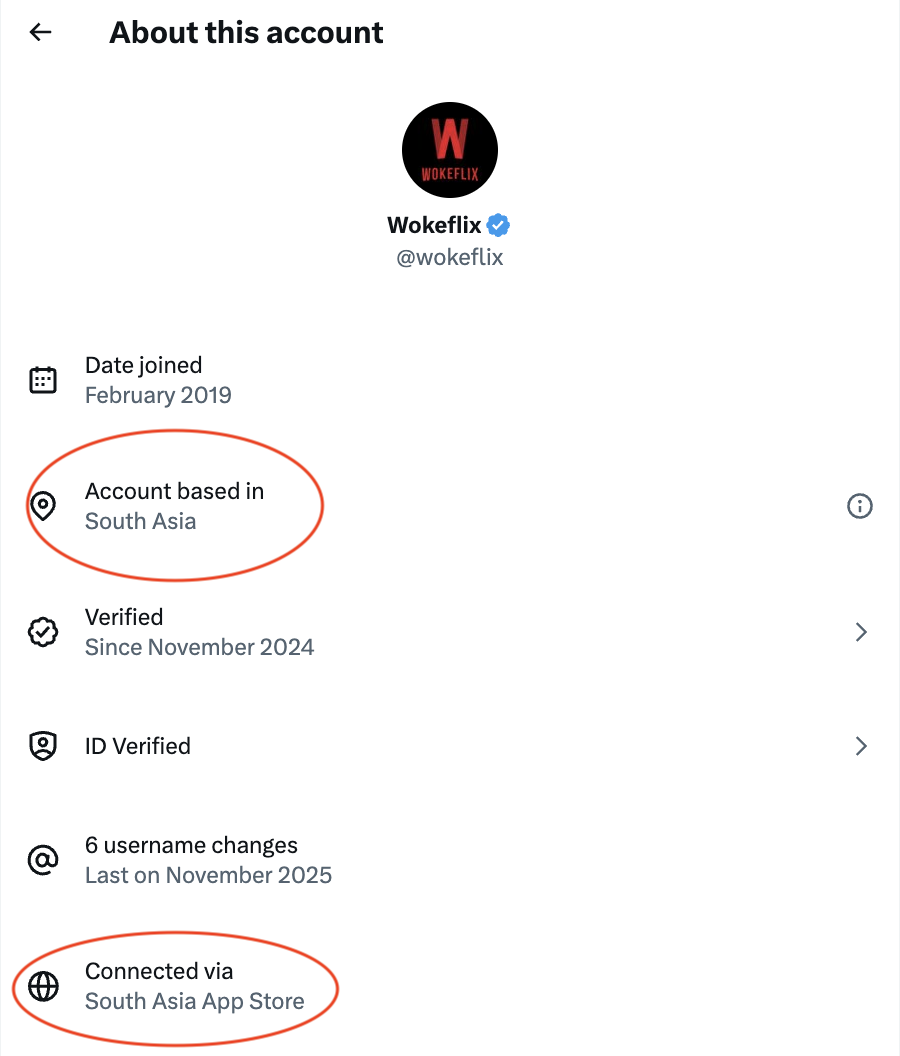The image size is (900, 1056).
Task: Click the globe icon beside Connected via
Action: (x=42, y=986)
